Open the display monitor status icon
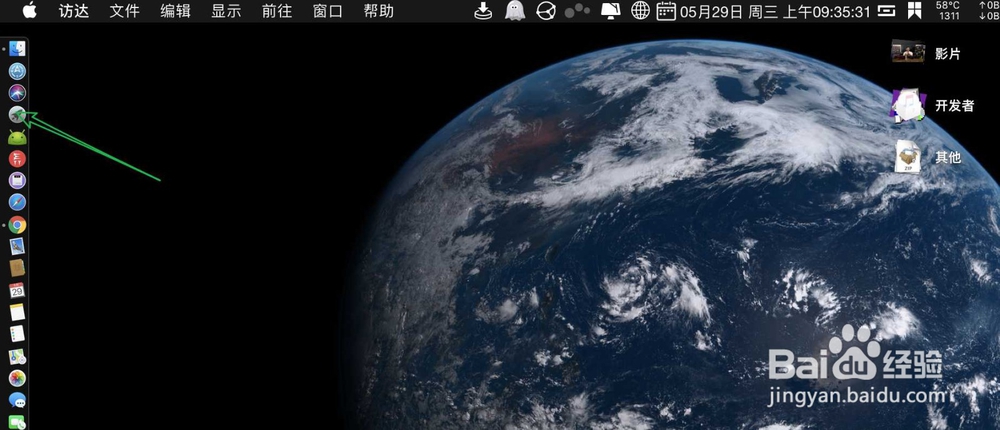 point(611,11)
